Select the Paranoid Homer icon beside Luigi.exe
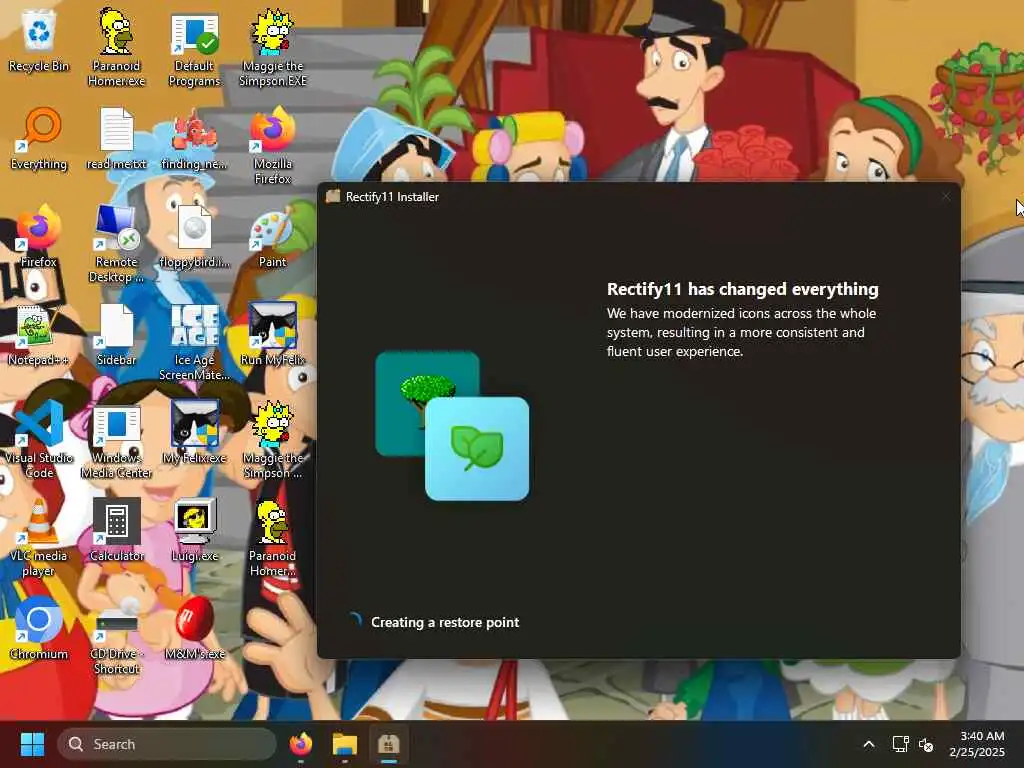Viewport: 1024px width, 768px height. [x=273, y=537]
